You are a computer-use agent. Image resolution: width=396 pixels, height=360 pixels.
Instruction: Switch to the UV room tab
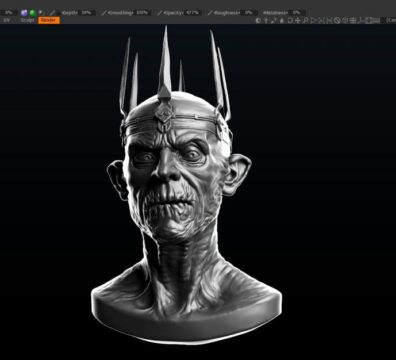[7, 20]
